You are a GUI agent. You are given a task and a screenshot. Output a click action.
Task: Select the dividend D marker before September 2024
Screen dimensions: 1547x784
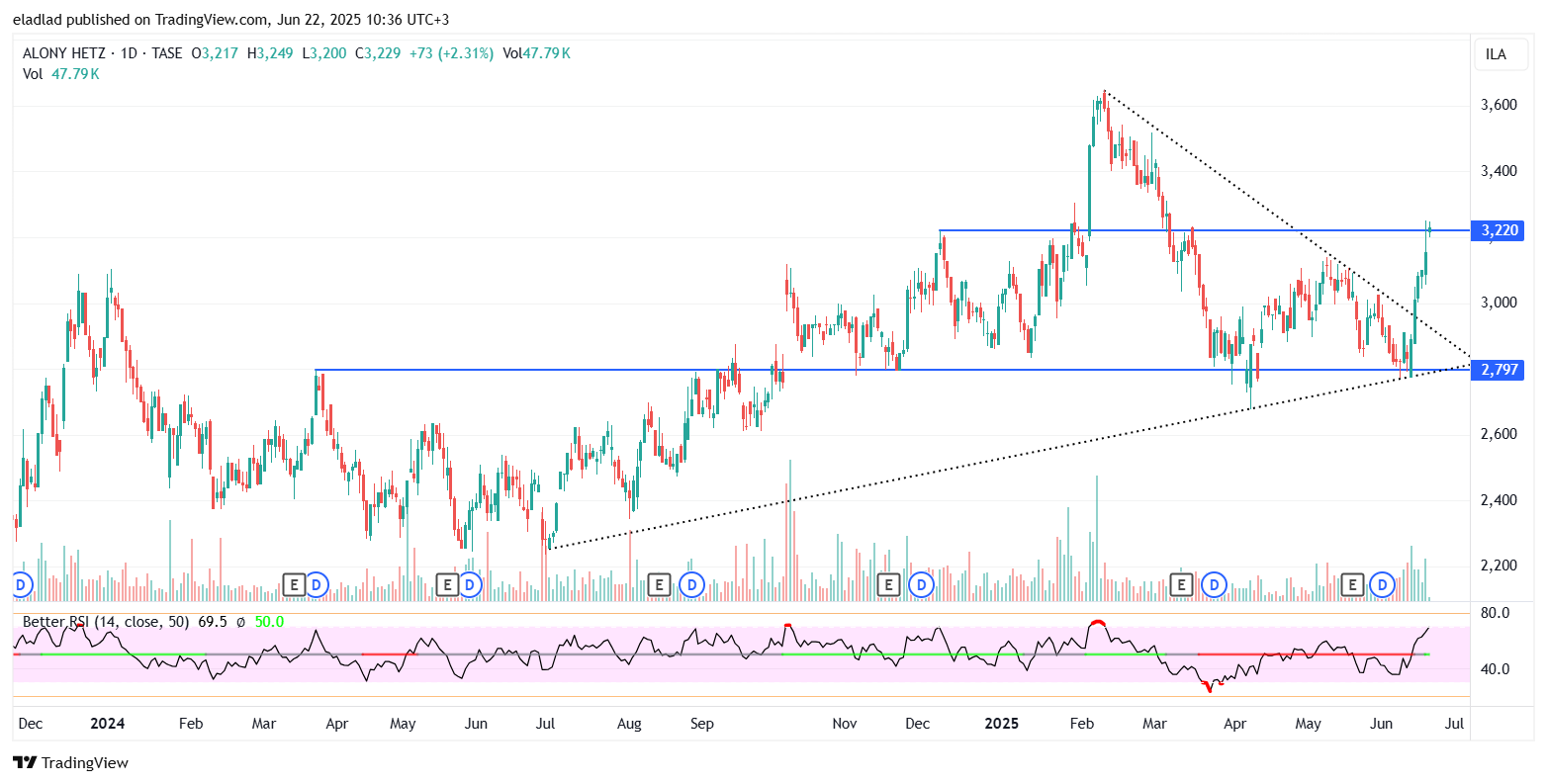click(x=691, y=585)
